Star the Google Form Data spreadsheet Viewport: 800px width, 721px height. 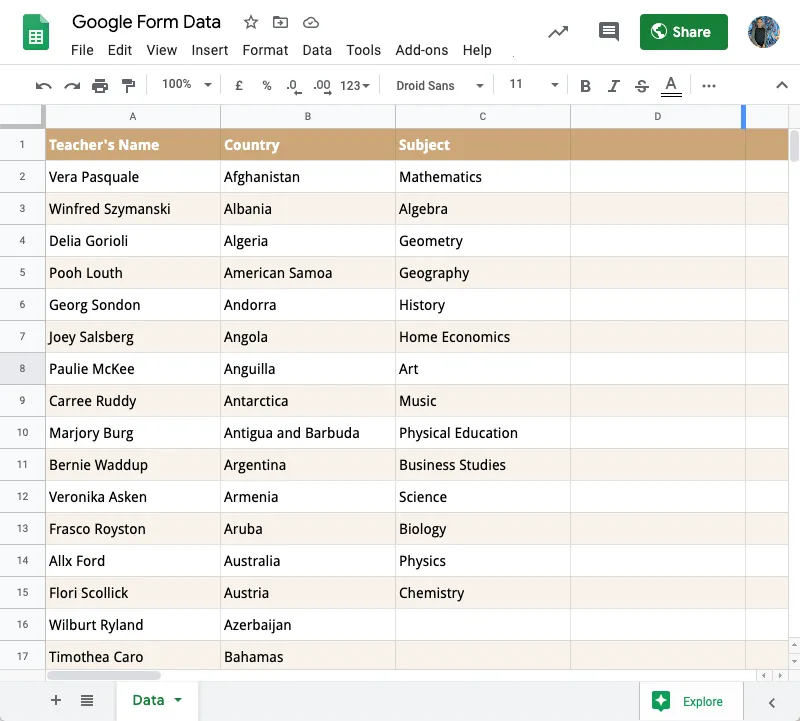coord(248,21)
